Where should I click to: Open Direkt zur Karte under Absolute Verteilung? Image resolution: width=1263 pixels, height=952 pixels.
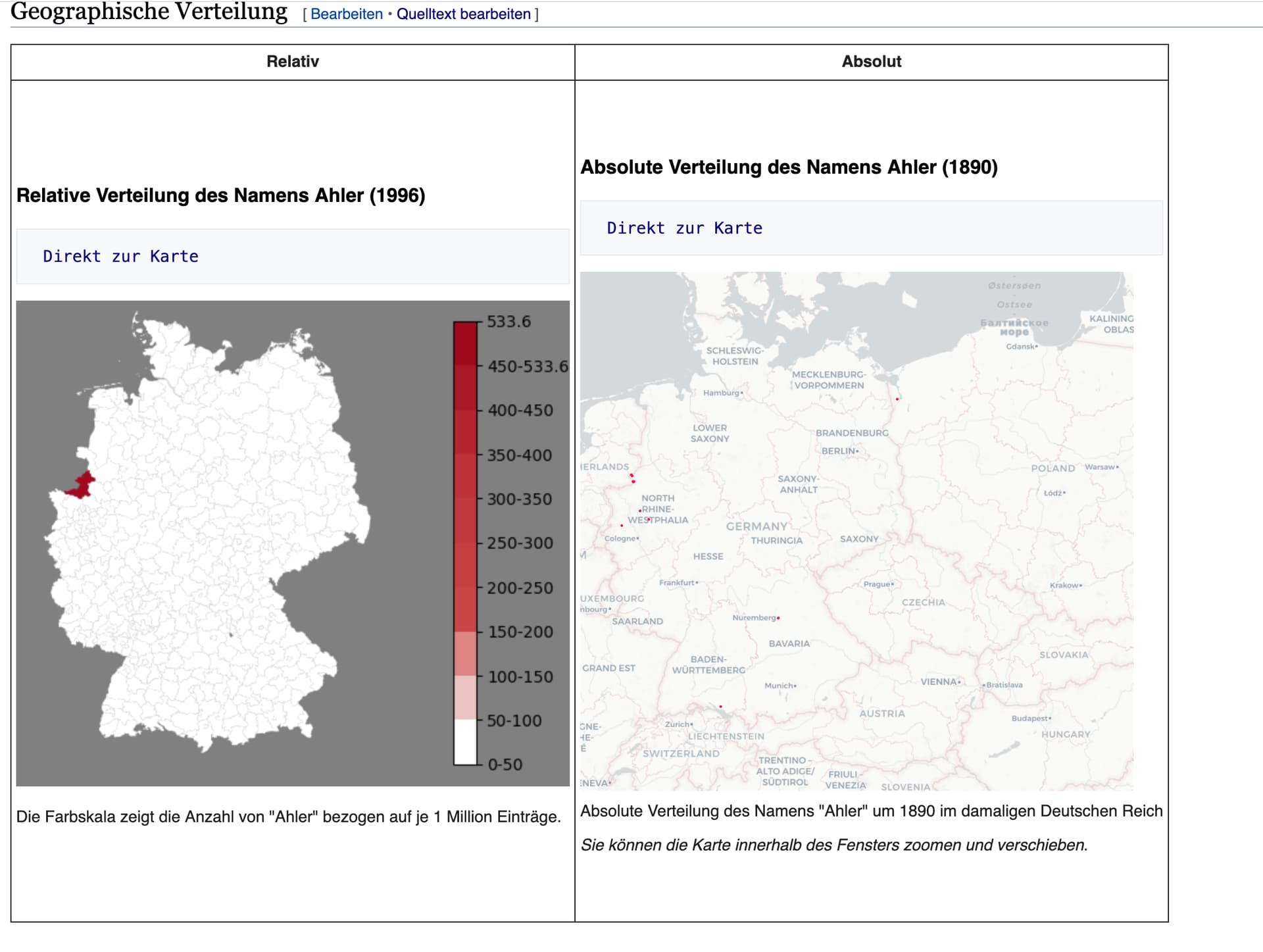point(684,228)
